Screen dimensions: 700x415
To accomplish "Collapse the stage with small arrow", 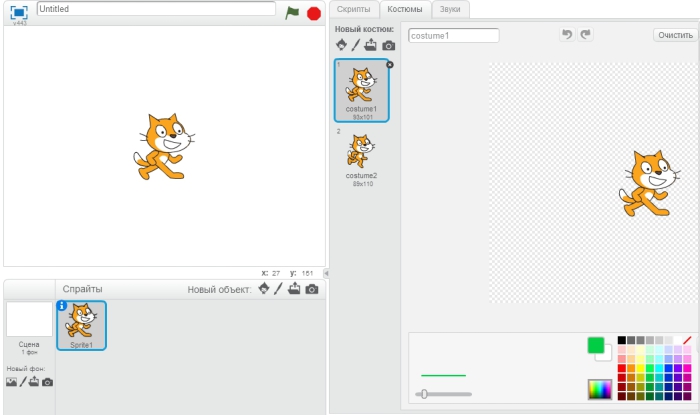I will tap(326, 273).
